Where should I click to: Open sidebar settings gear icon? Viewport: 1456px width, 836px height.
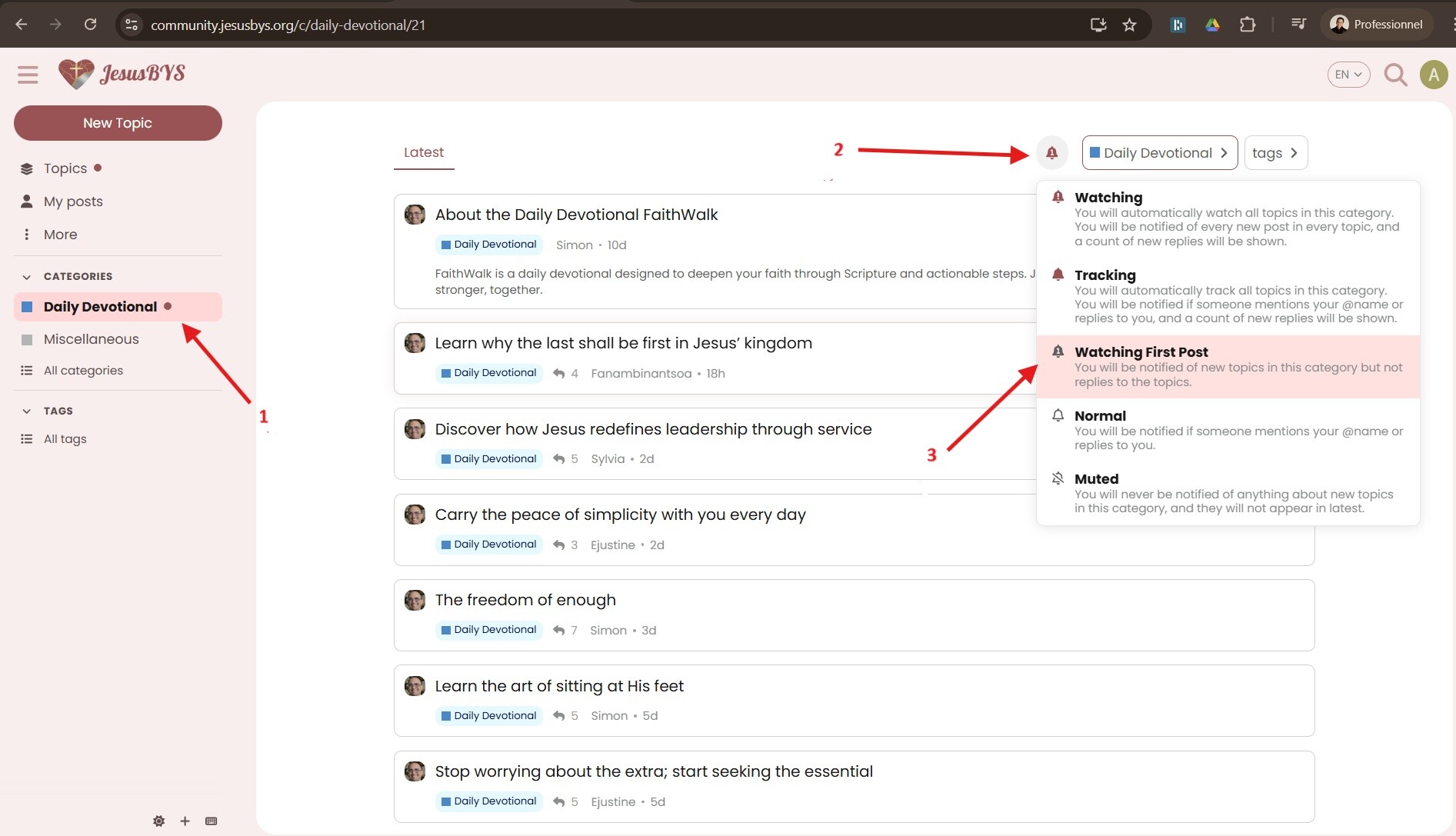(158, 821)
